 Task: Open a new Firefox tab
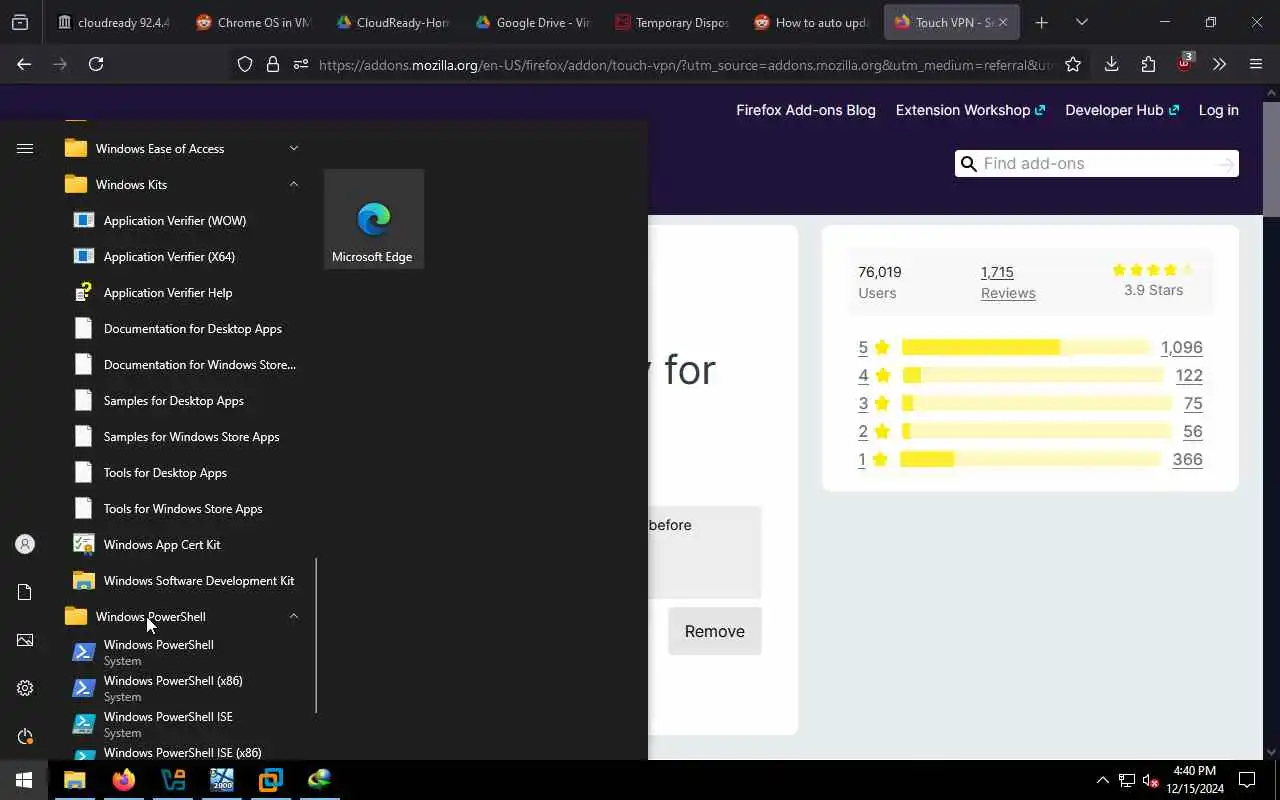[1041, 22]
